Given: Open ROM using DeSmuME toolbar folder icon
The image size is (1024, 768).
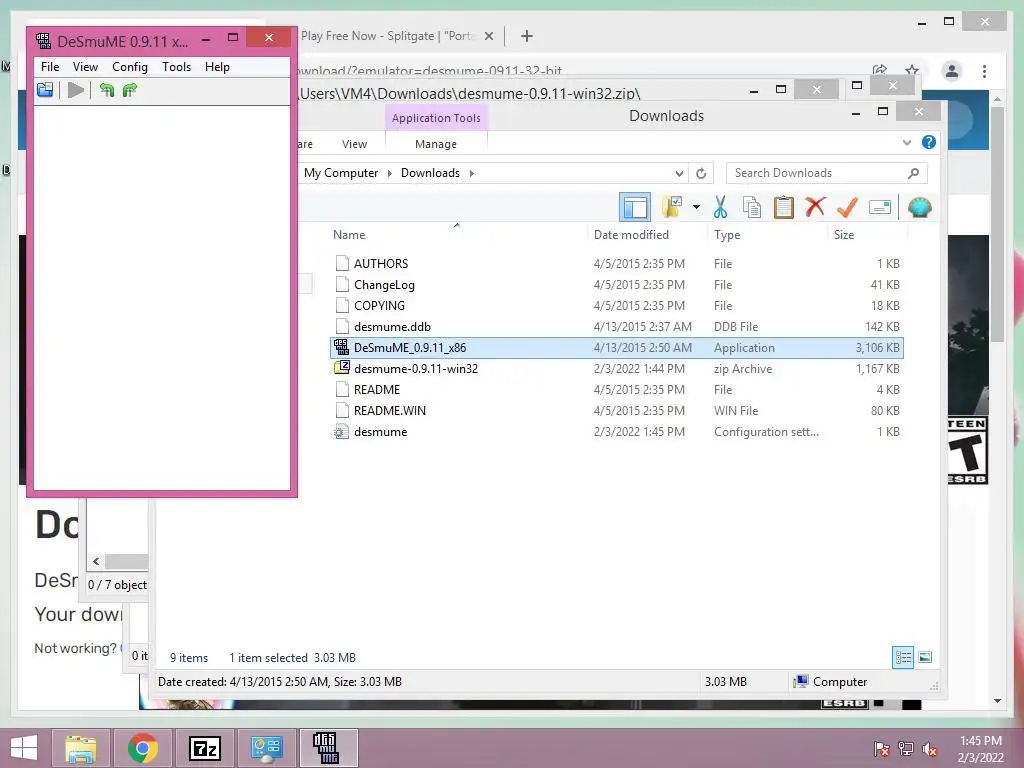Looking at the screenshot, I should (x=45, y=90).
